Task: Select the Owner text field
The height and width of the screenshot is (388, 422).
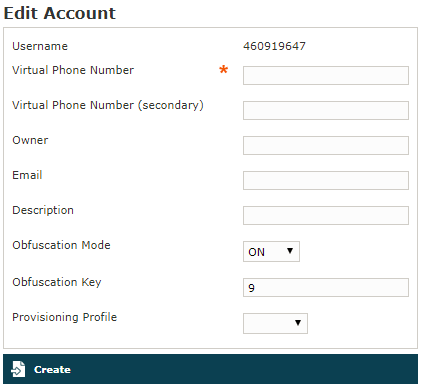Action: [326, 145]
